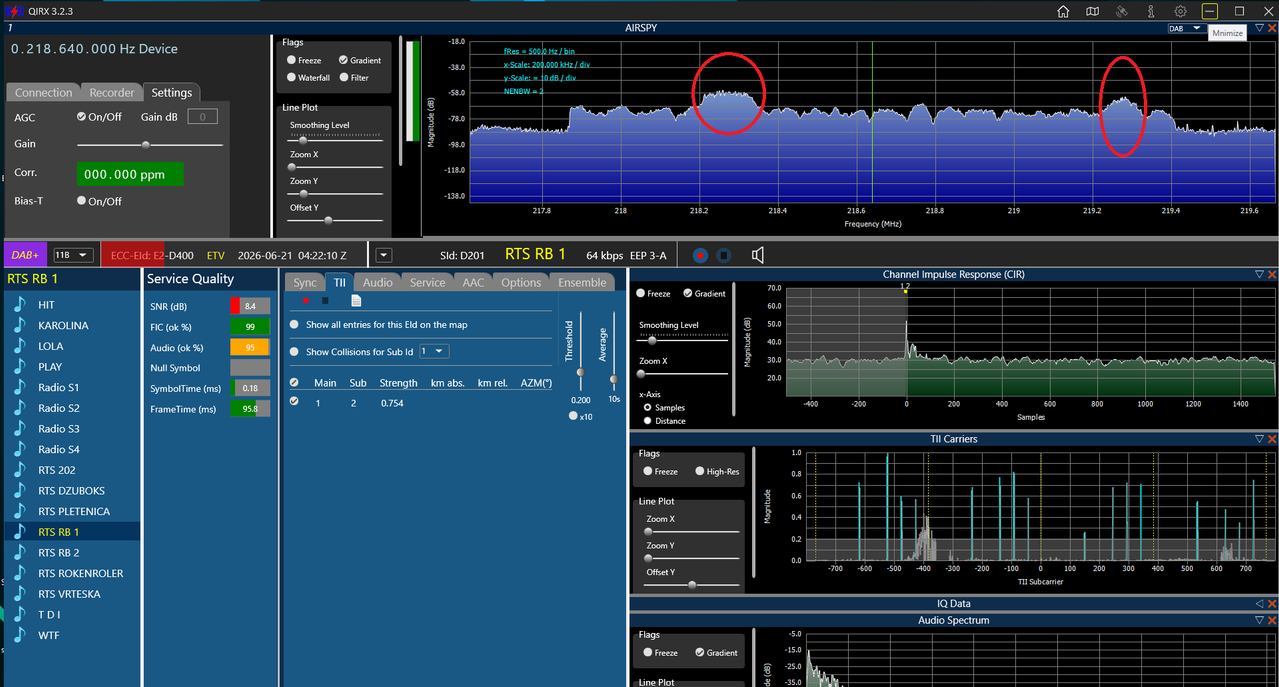Switch to the Ensemble tab

pos(582,282)
